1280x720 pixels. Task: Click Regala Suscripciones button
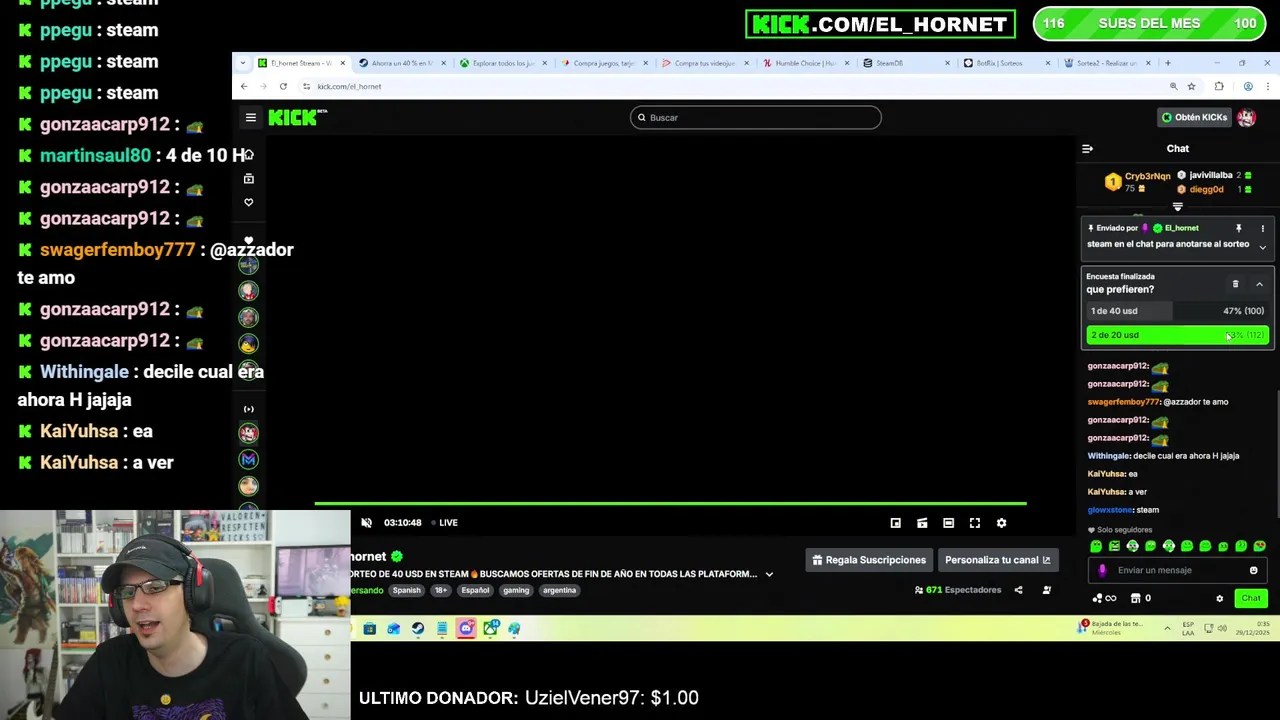(x=868, y=560)
